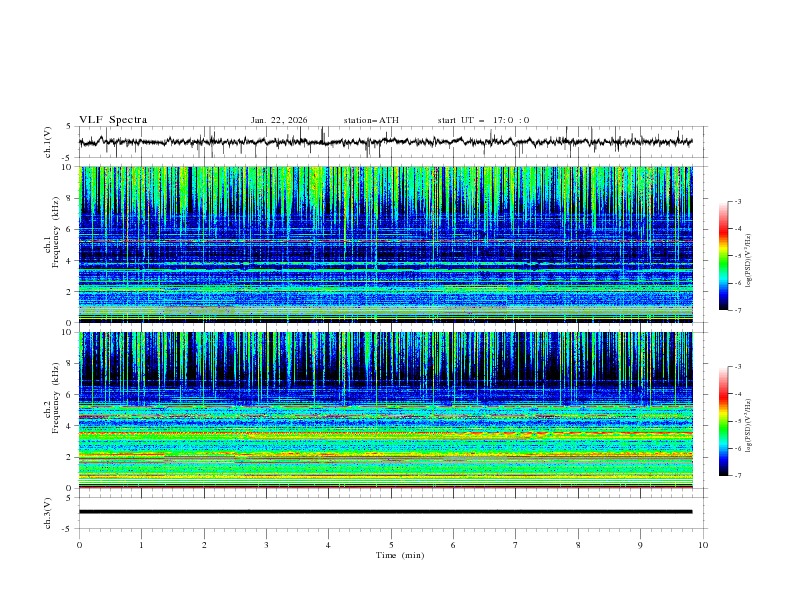Click the ch.3(V) axis label

coord(48,512)
